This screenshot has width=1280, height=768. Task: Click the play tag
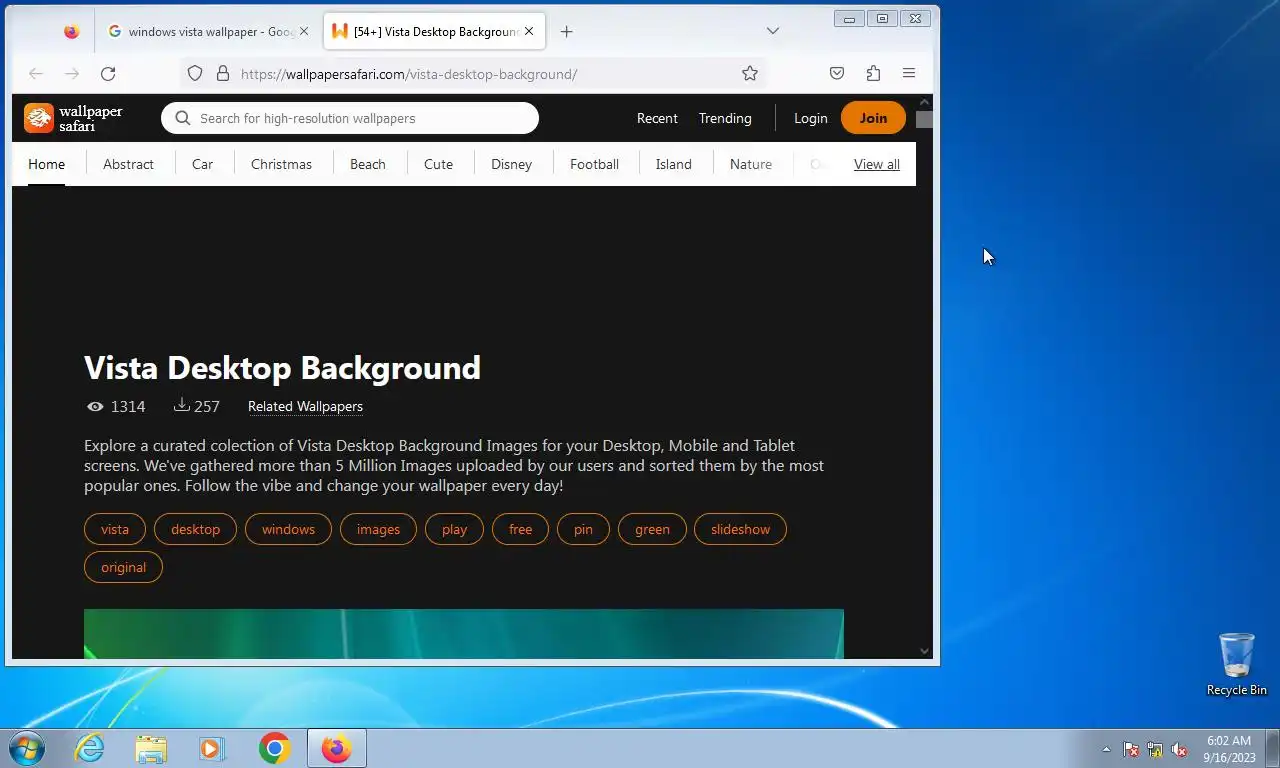454,529
